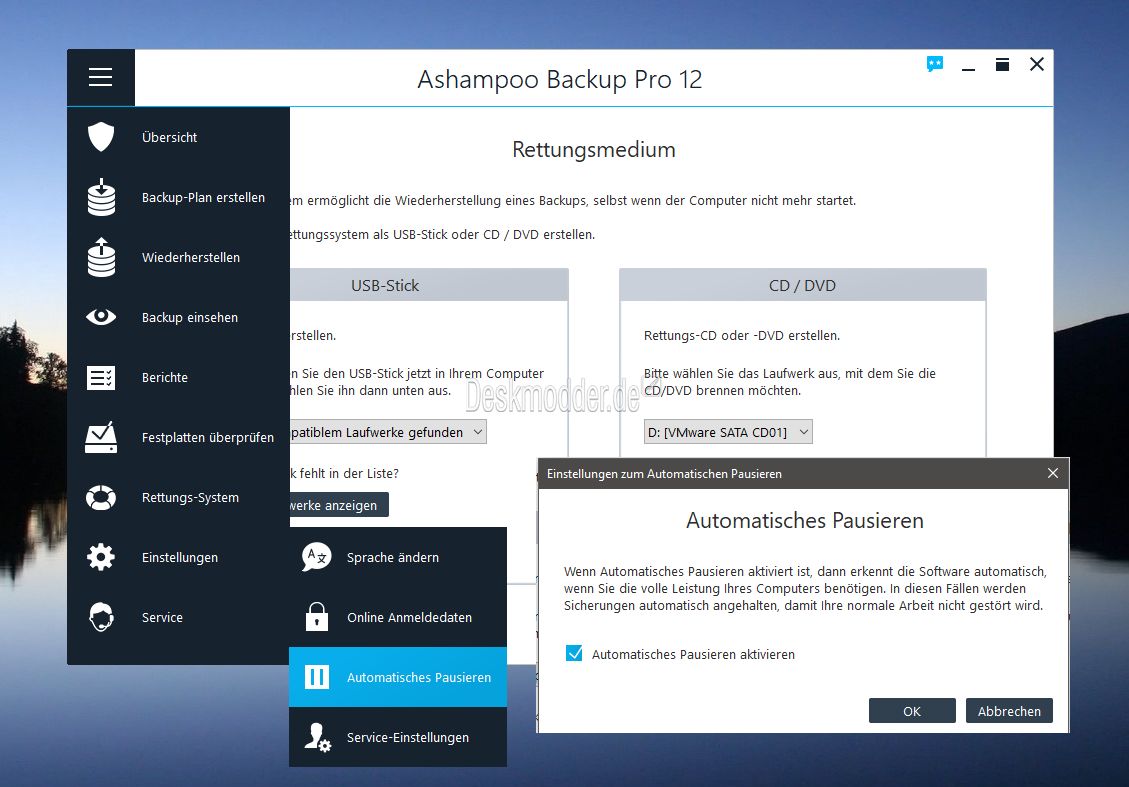Open Festplatten überprüfen menu entry
This screenshot has height=787, width=1129.
click(x=179, y=437)
